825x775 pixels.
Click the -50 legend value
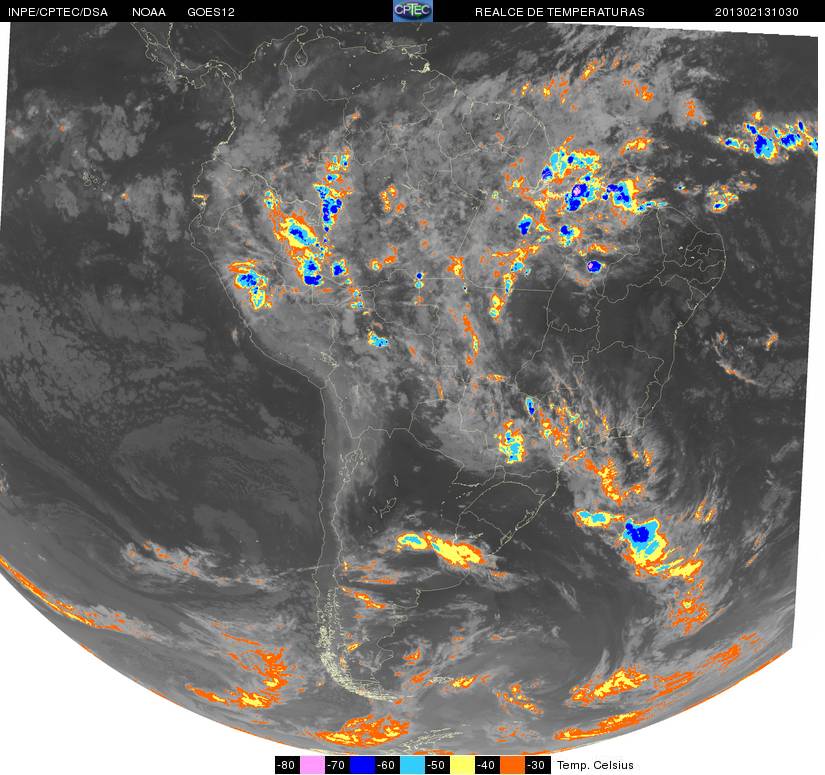pyautogui.click(x=438, y=765)
